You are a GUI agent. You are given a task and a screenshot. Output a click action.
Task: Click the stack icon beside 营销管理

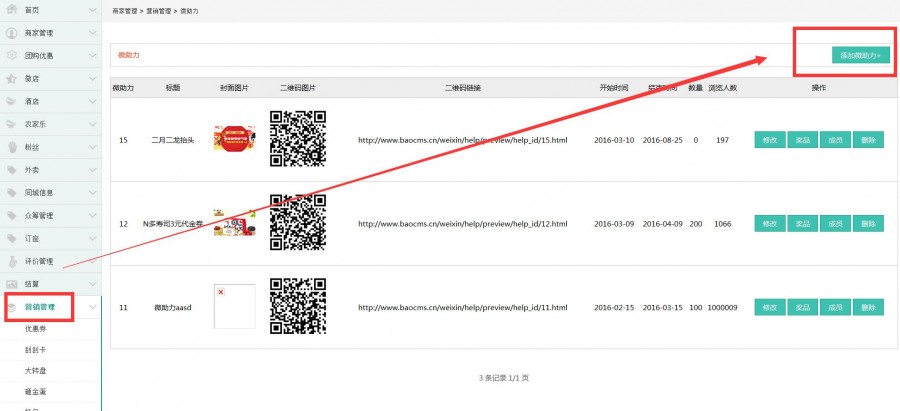(x=11, y=307)
